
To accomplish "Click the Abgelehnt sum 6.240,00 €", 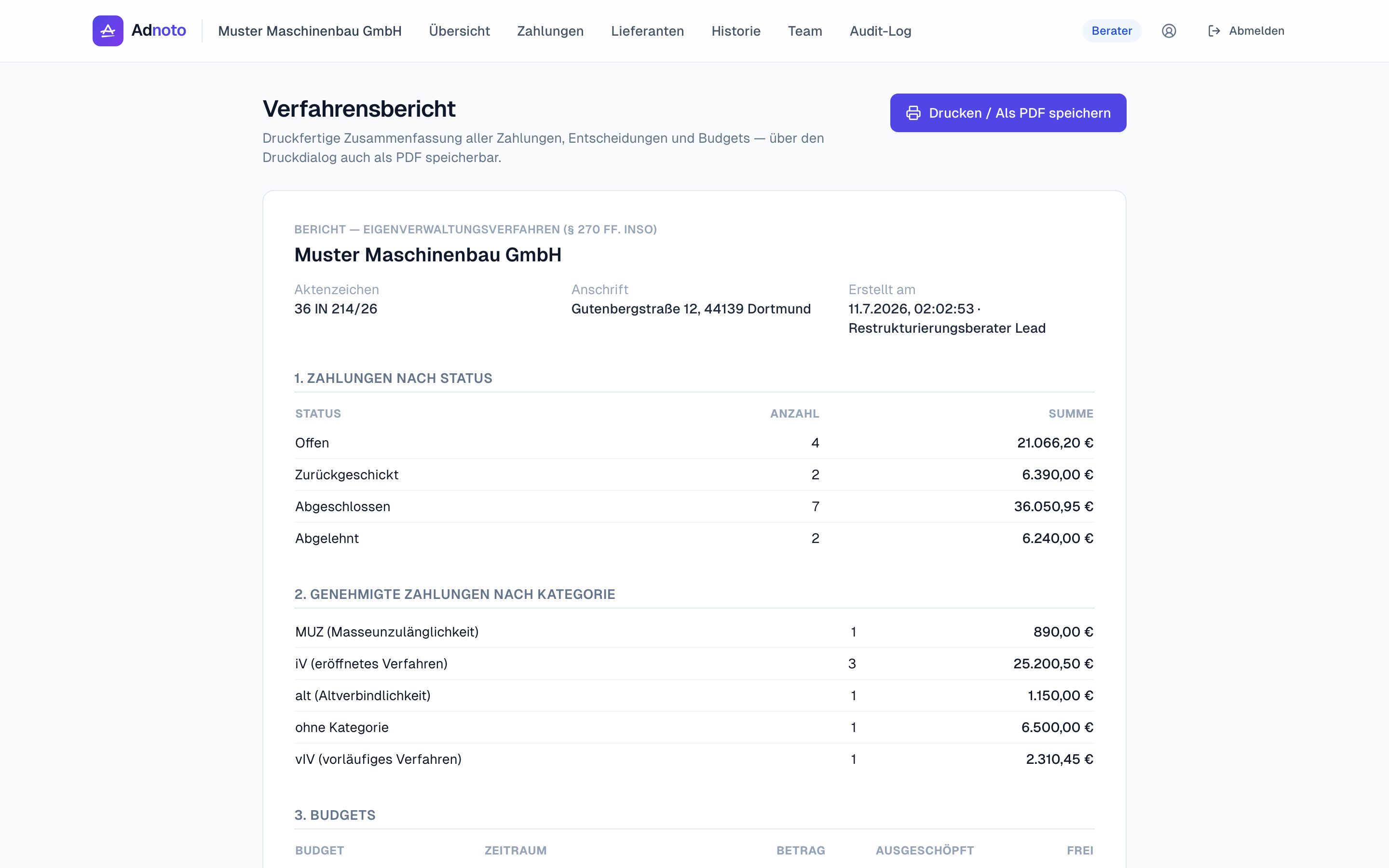I will (x=1057, y=539).
